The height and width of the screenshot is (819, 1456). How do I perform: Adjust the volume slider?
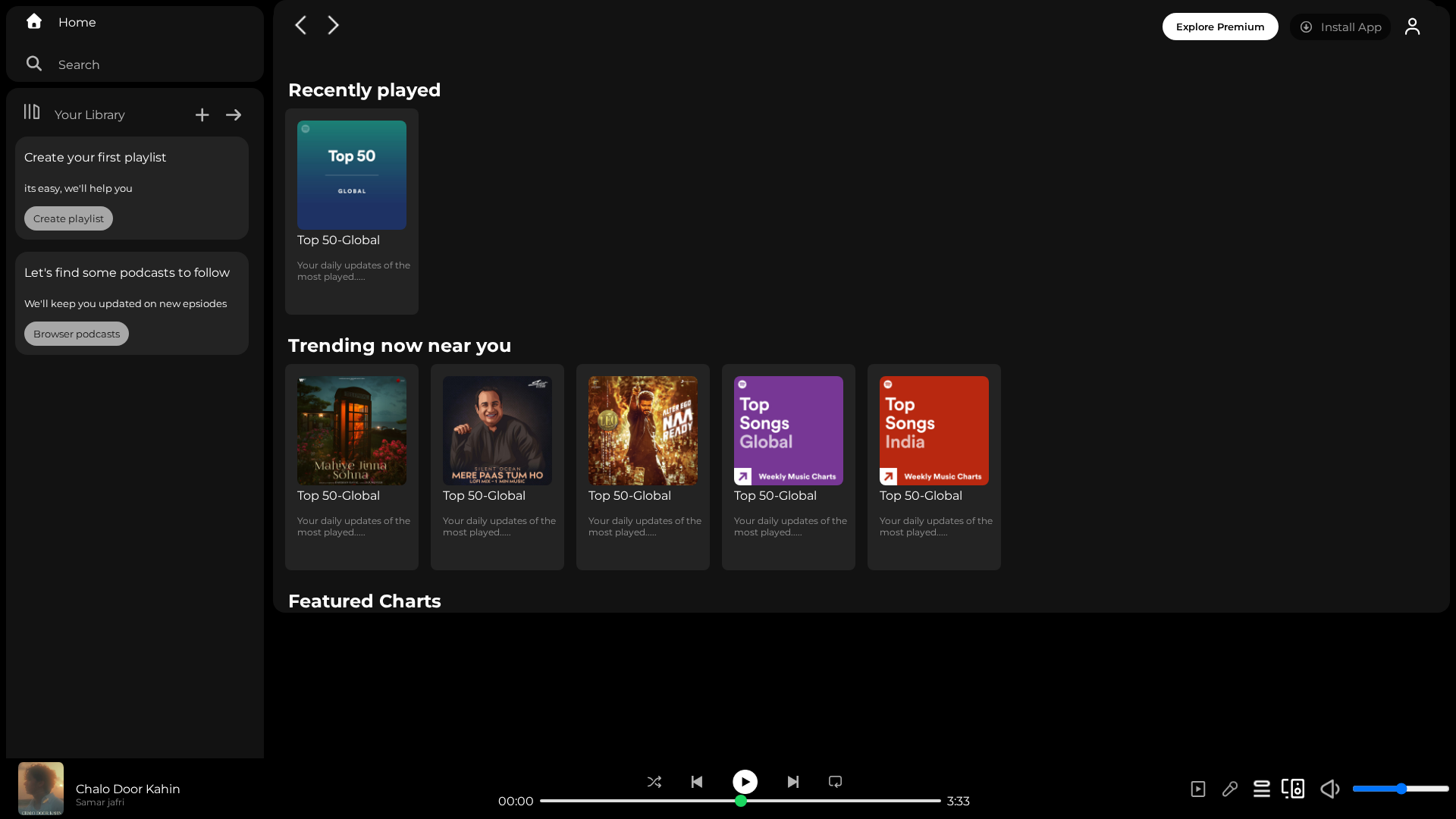tap(1401, 789)
